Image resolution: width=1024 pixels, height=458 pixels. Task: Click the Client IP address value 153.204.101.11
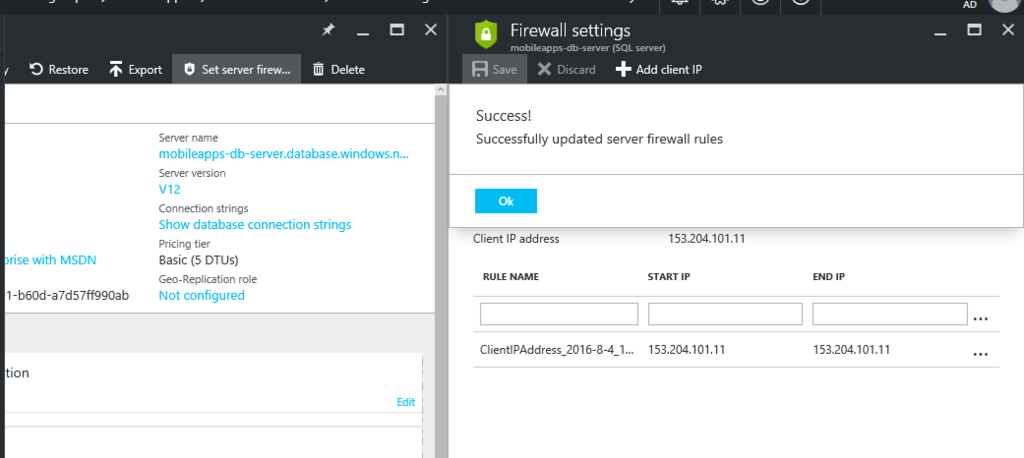click(x=706, y=238)
